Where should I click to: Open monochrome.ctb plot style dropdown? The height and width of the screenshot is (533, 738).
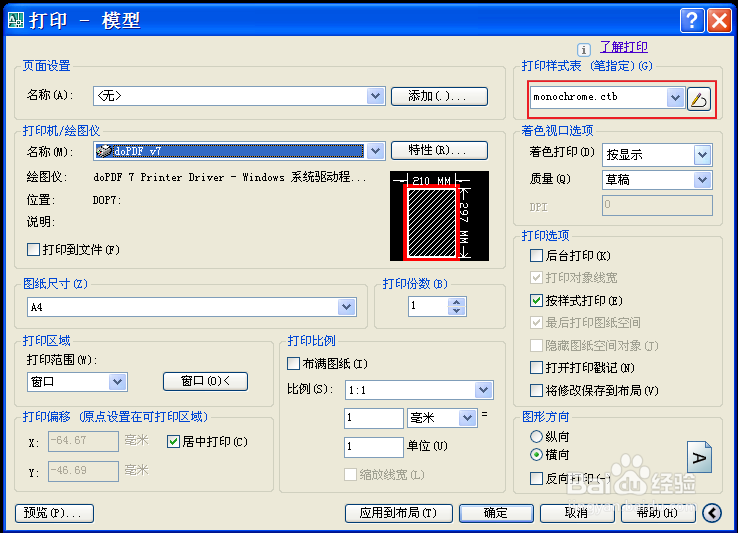click(x=675, y=97)
